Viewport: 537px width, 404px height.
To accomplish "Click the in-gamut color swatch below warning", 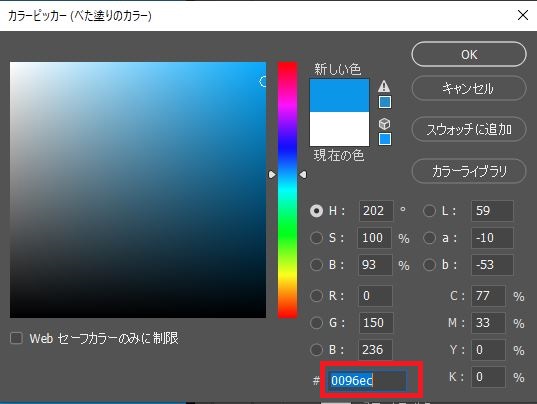I will click(x=385, y=102).
